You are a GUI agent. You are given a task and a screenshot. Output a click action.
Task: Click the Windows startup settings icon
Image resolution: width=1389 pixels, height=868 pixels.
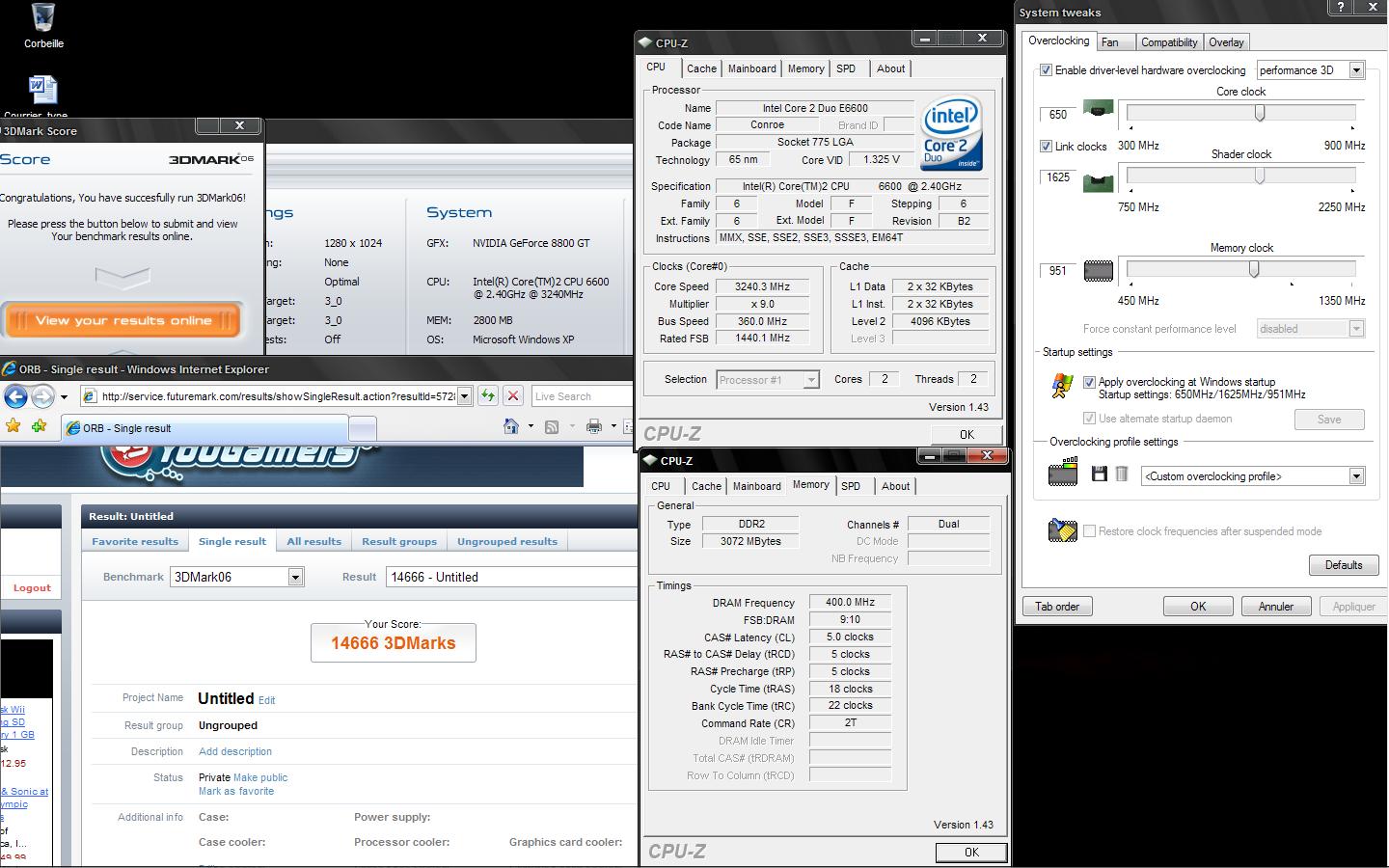(x=1062, y=386)
